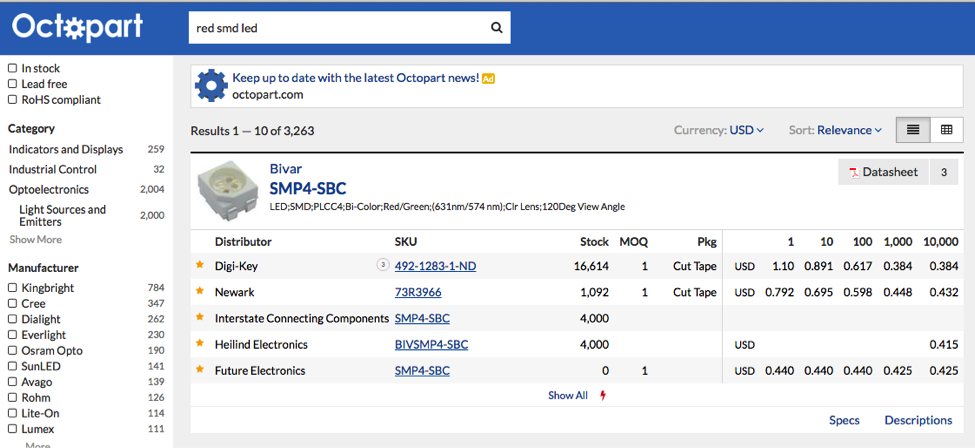Image resolution: width=975 pixels, height=448 pixels.
Task: Click star icon beside Future Electronics
Action: [200, 369]
